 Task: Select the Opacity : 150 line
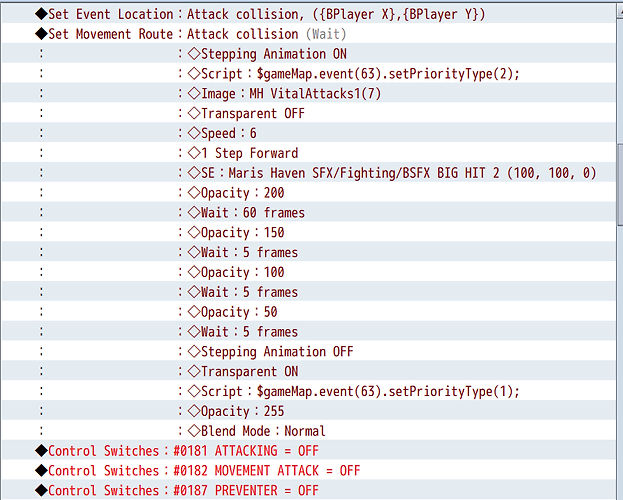pos(308,233)
